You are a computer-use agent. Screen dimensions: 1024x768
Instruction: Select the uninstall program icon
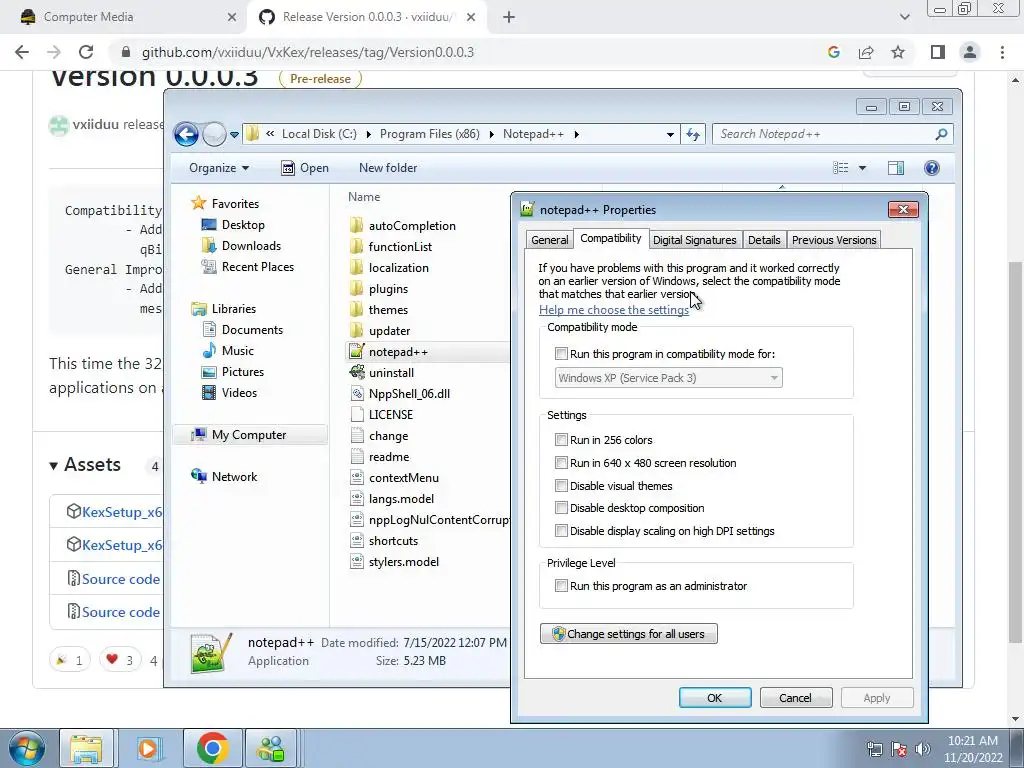[357, 373]
